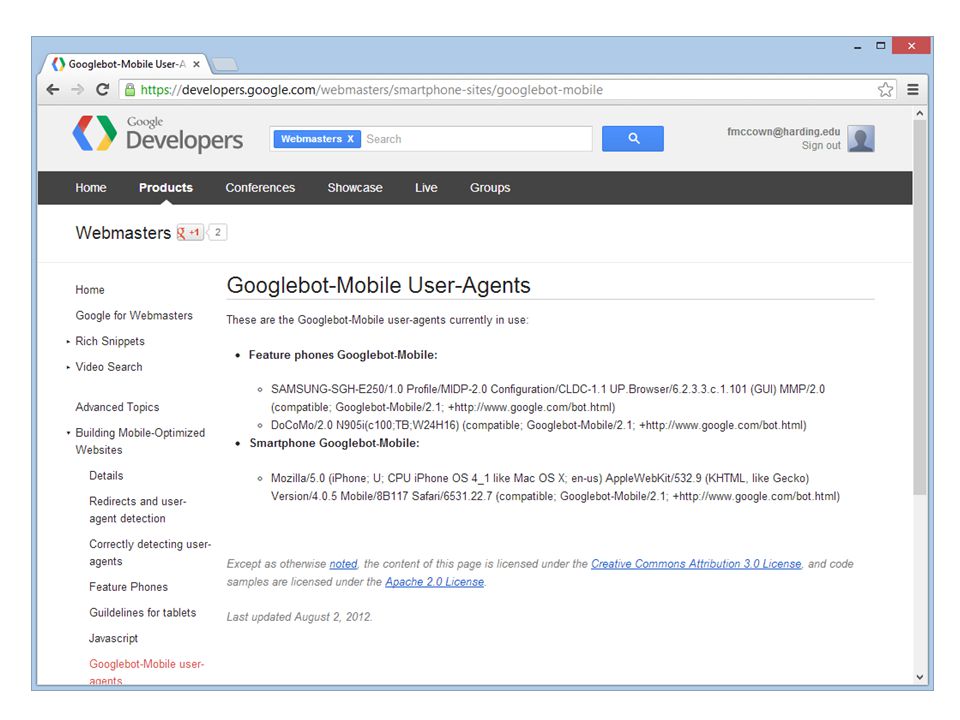Open the Javascript sidebar link
Image resolution: width=960 pixels, height=720 pixels.
tap(113, 638)
